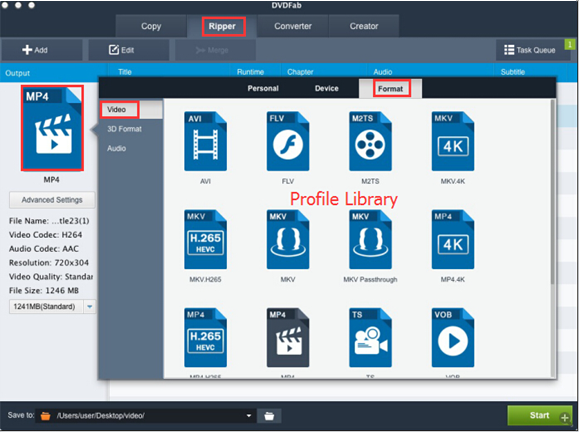
Task: Open the Personal profile tab
Action: click(263, 89)
